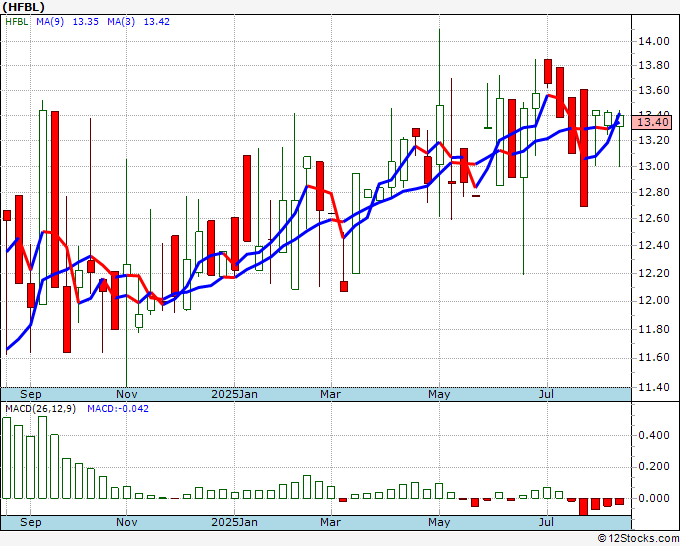Click the 11.40 price axis label
This screenshot has width=680, height=546.
pyautogui.click(x=654, y=387)
